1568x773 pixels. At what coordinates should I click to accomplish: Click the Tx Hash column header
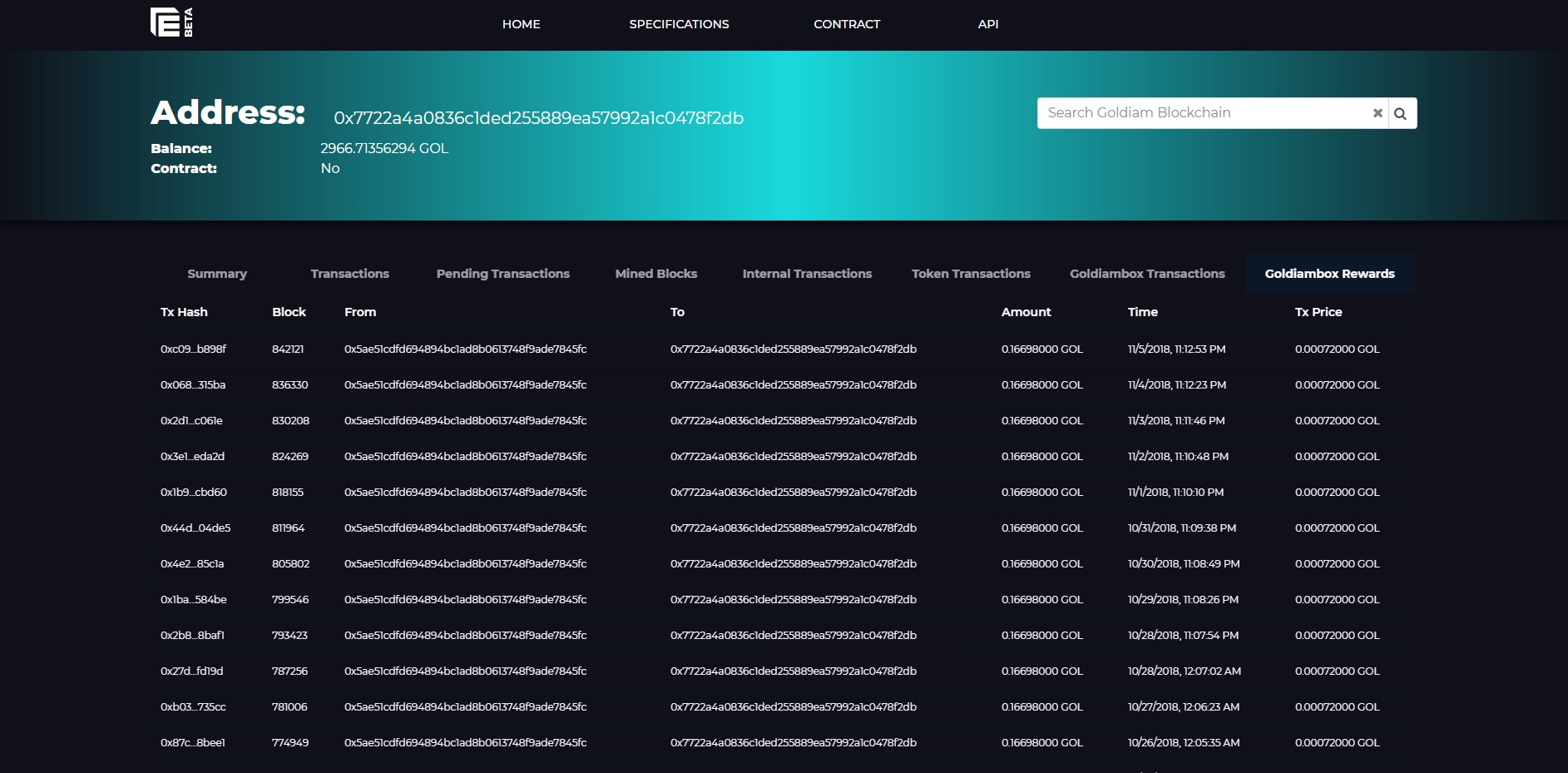pyautogui.click(x=184, y=312)
